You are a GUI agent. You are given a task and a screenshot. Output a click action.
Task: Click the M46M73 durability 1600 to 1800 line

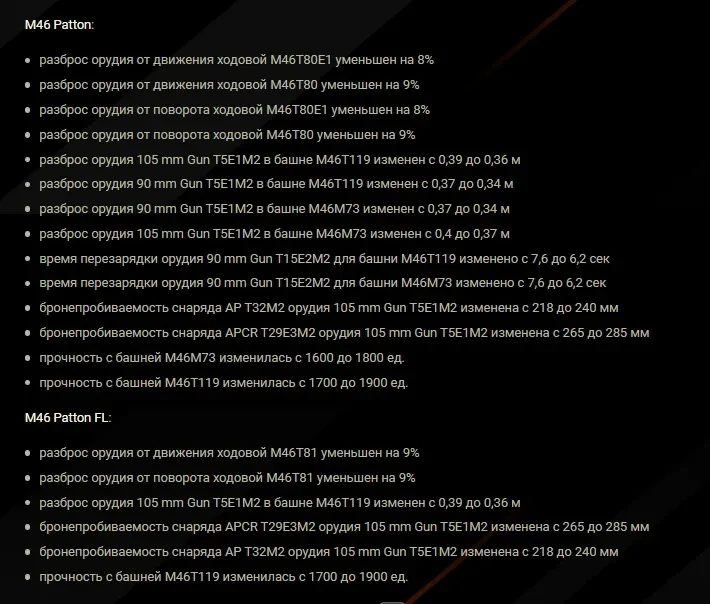221,357
